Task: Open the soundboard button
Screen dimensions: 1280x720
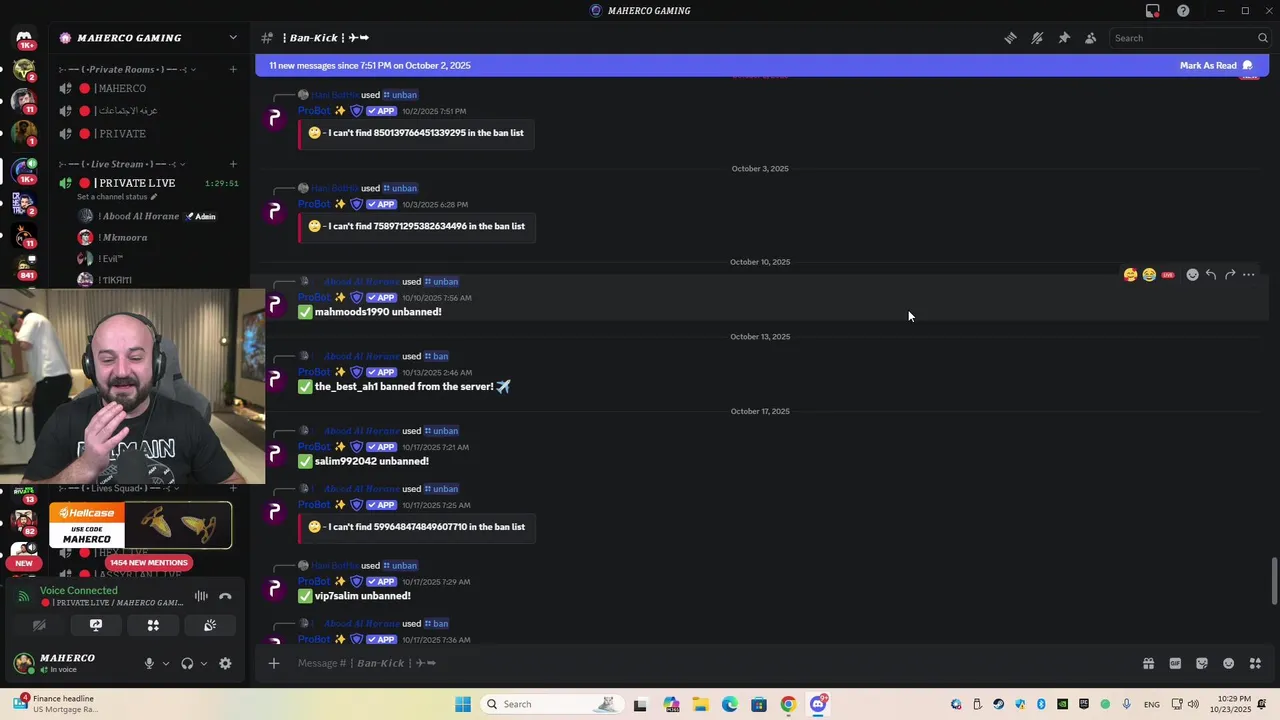Action: [x=210, y=625]
